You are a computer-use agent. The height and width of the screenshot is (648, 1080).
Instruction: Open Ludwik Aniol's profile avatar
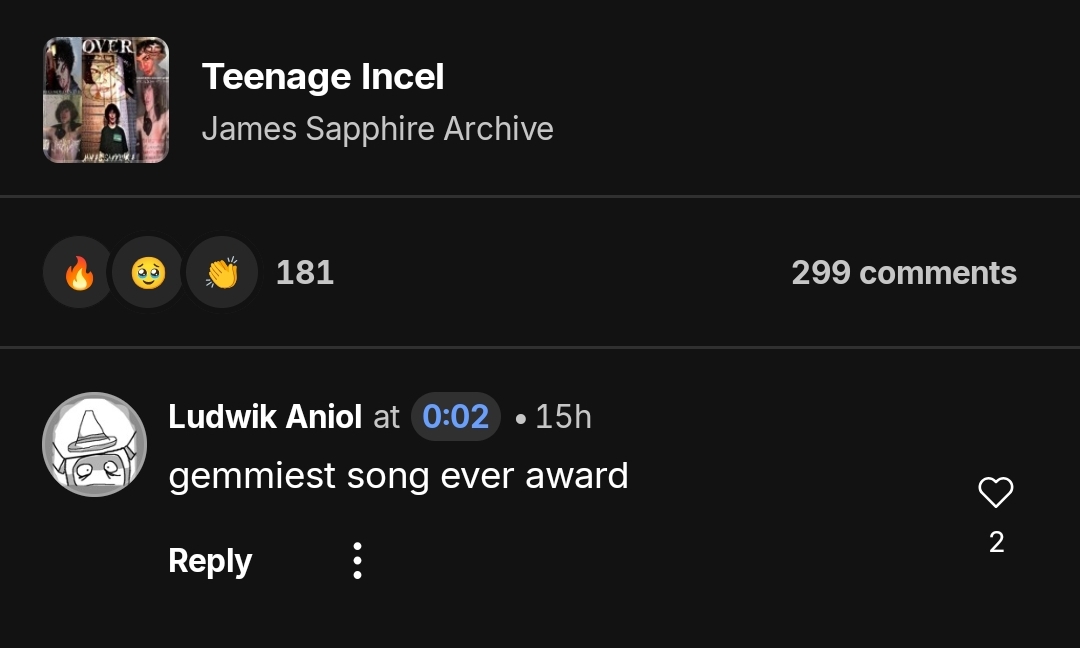[x=94, y=443]
